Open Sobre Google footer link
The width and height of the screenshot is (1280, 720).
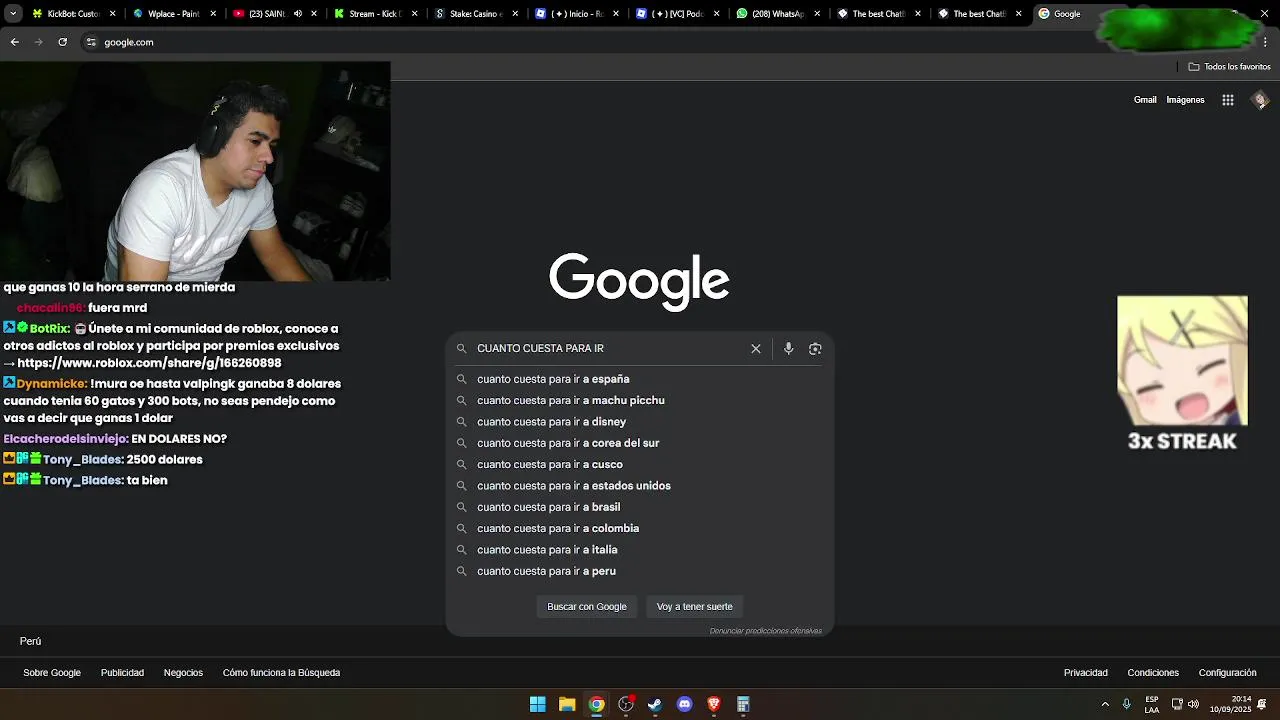click(x=52, y=673)
